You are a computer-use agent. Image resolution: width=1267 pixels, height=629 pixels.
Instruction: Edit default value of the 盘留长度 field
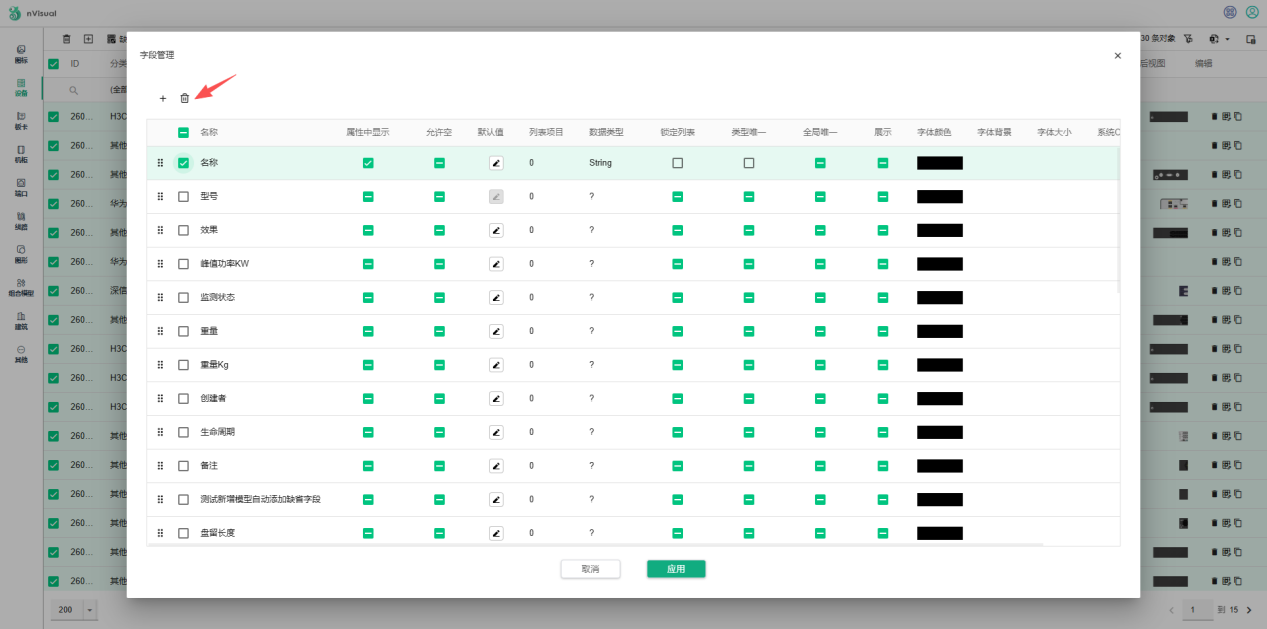pyautogui.click(x=496, y=533)
